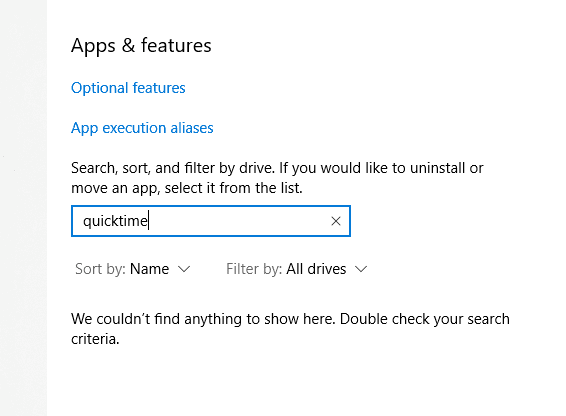Click the couldn't find anything message
The image size is (566, 416).
[290, 329]
